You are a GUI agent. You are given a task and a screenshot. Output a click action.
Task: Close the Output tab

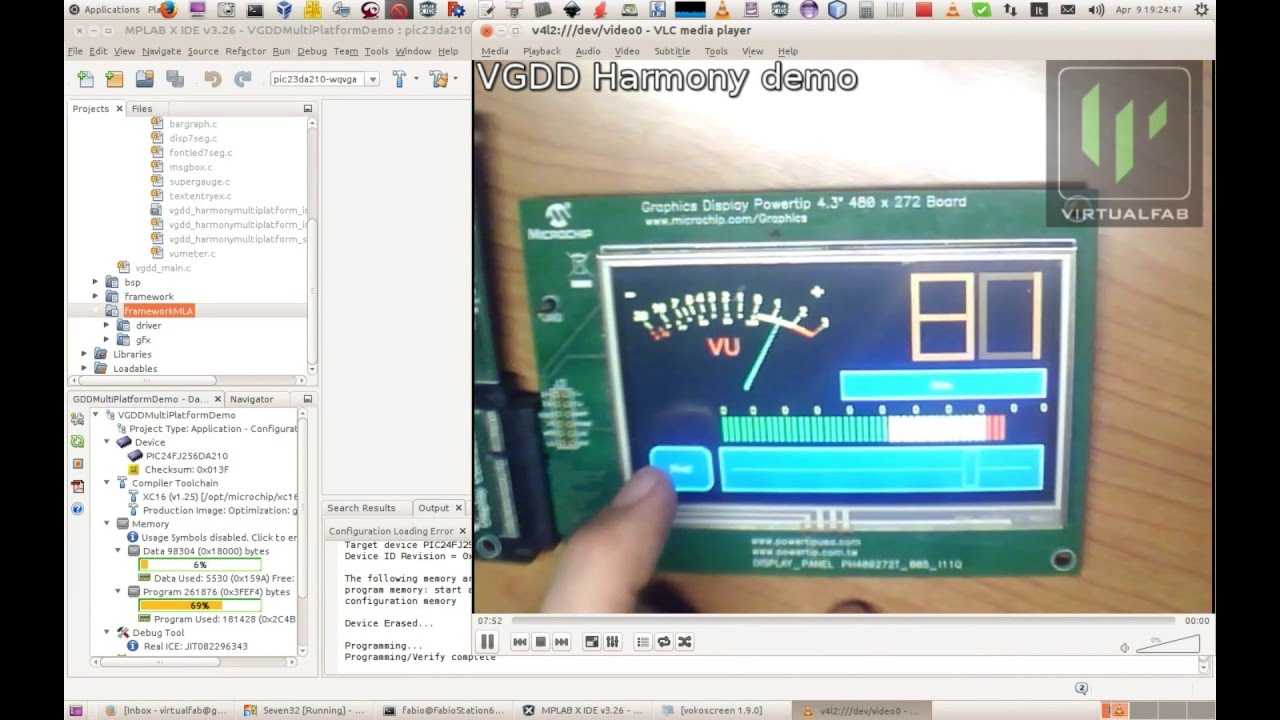pyautogui.click(x=458, y=508)
